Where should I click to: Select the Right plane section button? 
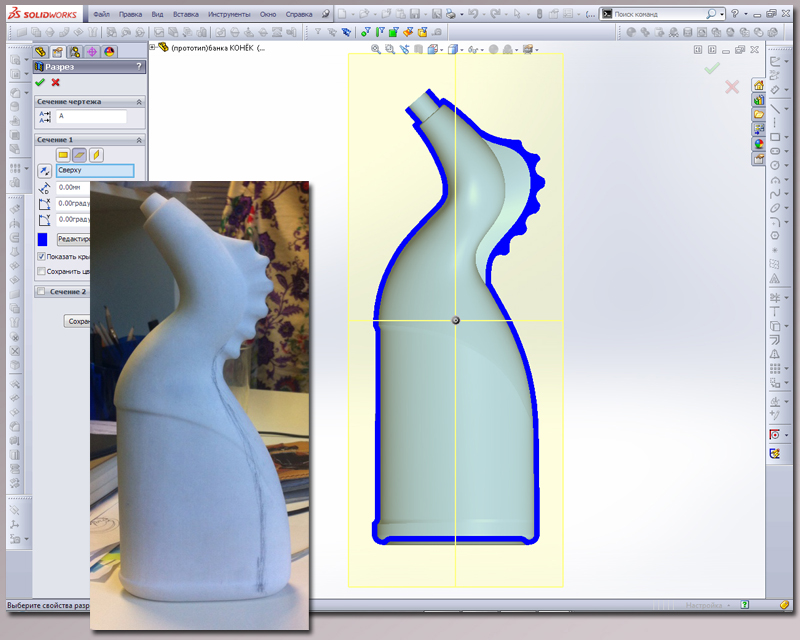96,155
